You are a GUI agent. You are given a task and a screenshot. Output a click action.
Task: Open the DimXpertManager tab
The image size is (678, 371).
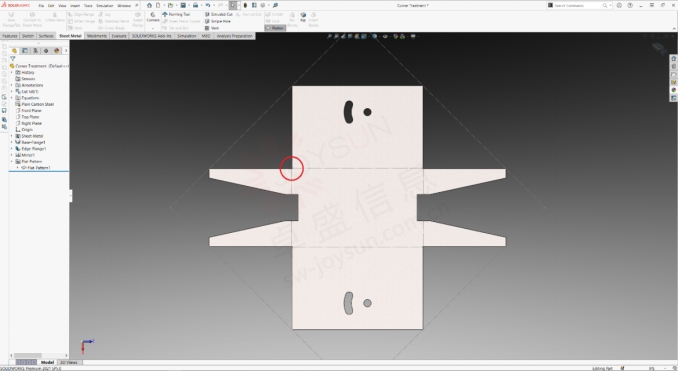tap(46, 51)
